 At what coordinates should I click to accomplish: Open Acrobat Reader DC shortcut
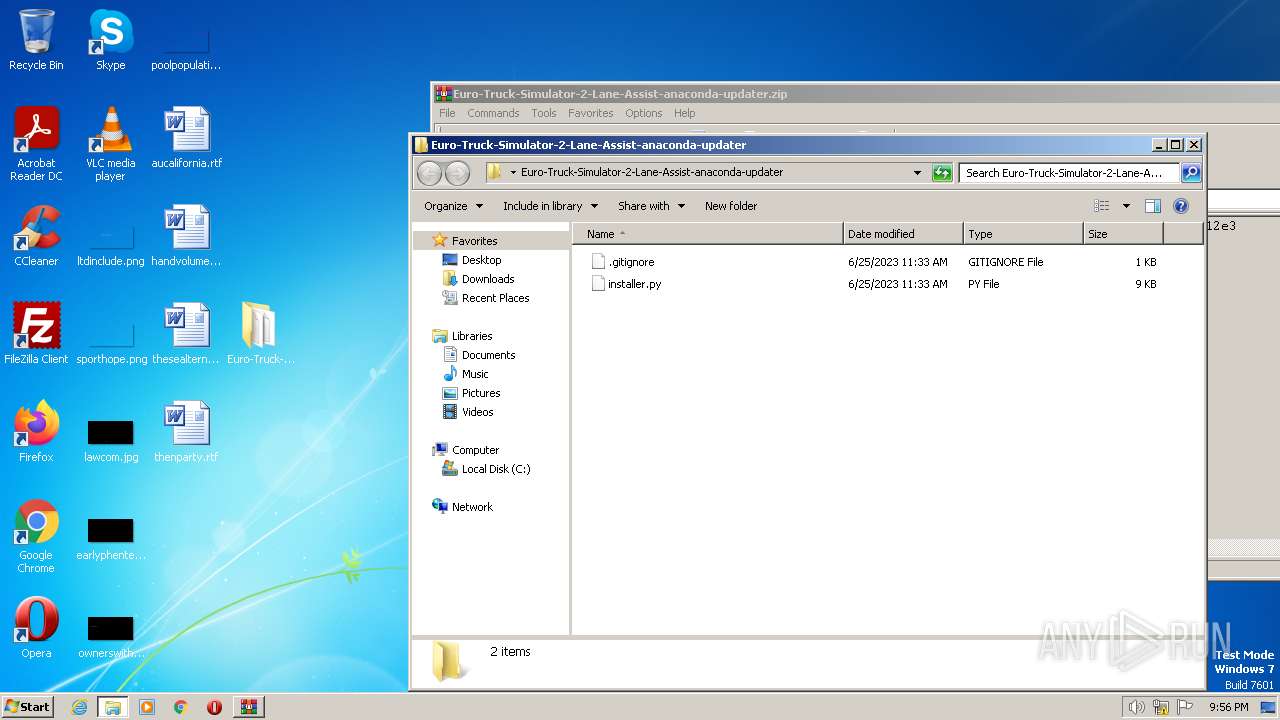click(36, 143)
